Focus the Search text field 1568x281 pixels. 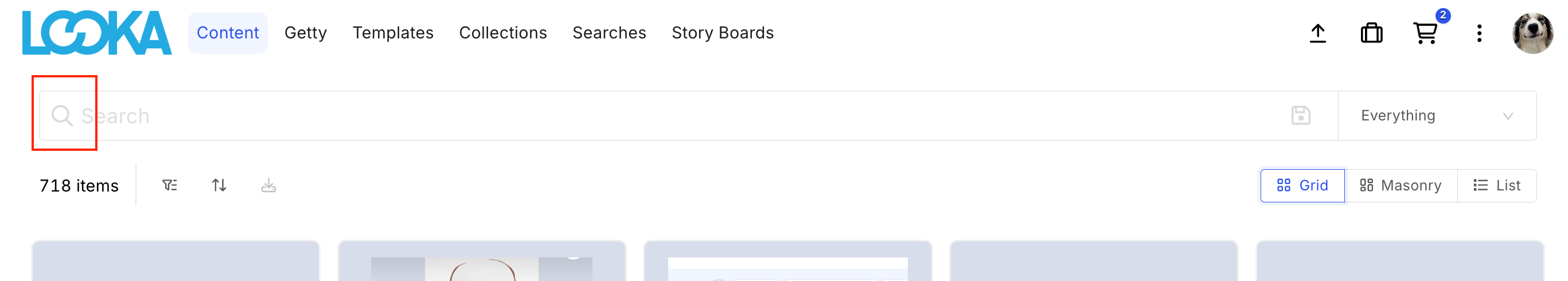tap(669, 116)
